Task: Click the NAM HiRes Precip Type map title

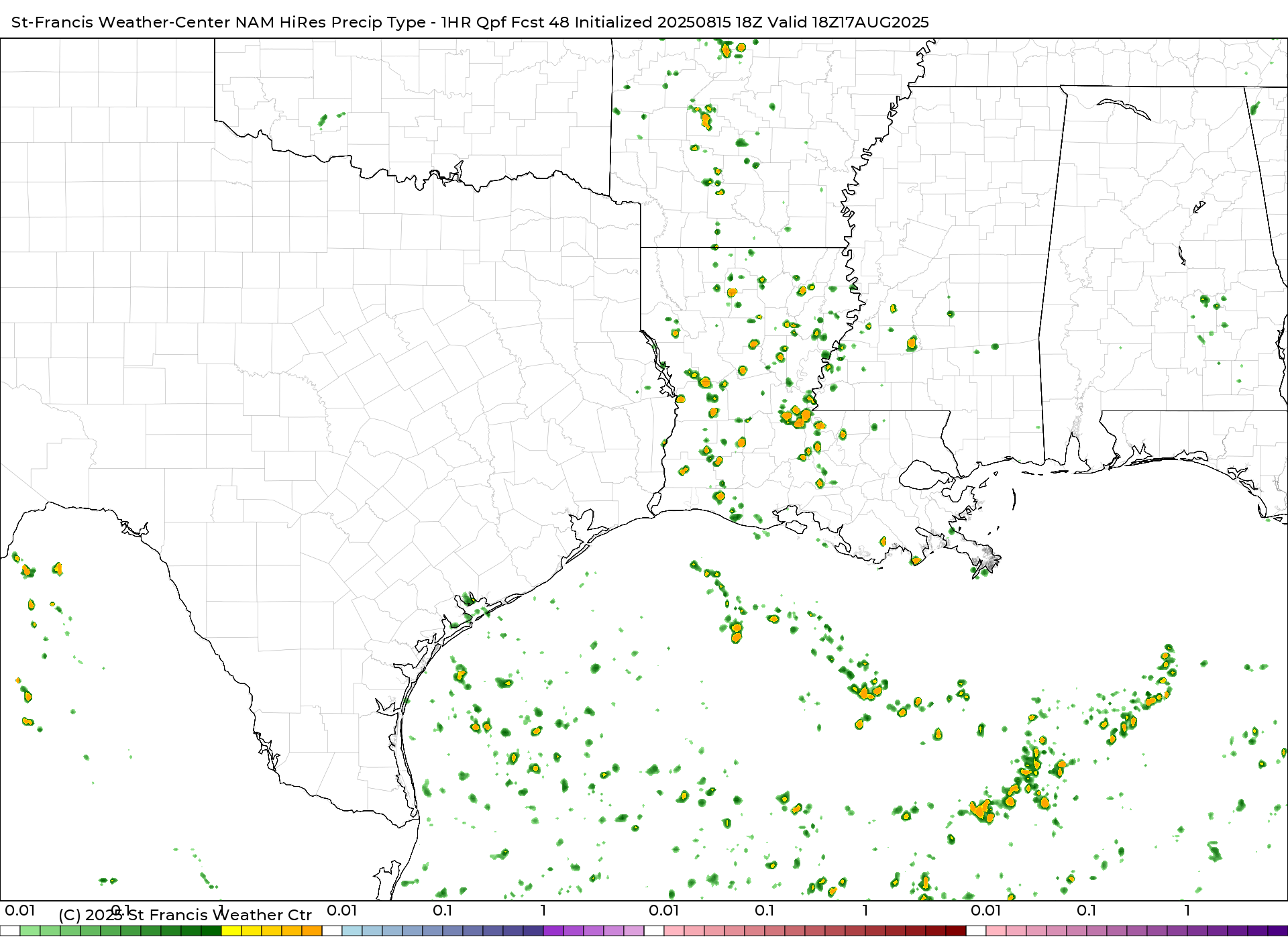Action: click(470, 22)
